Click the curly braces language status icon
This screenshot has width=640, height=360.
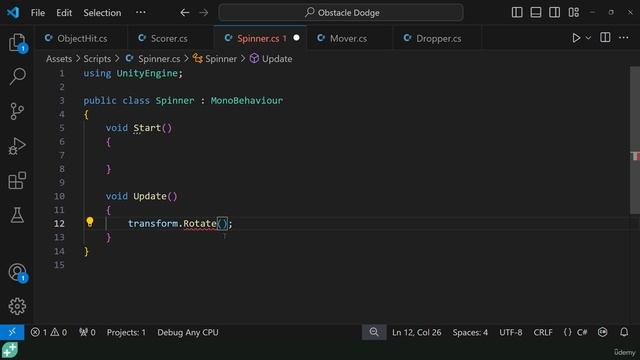567,332
